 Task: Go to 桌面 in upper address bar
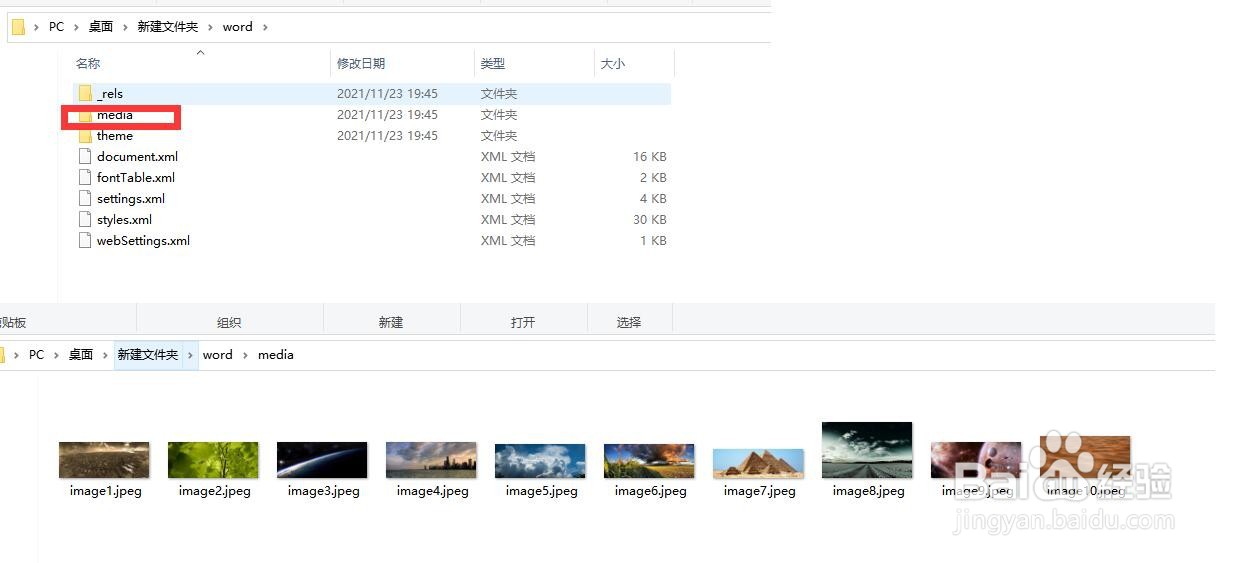click(x=101, y=27)
